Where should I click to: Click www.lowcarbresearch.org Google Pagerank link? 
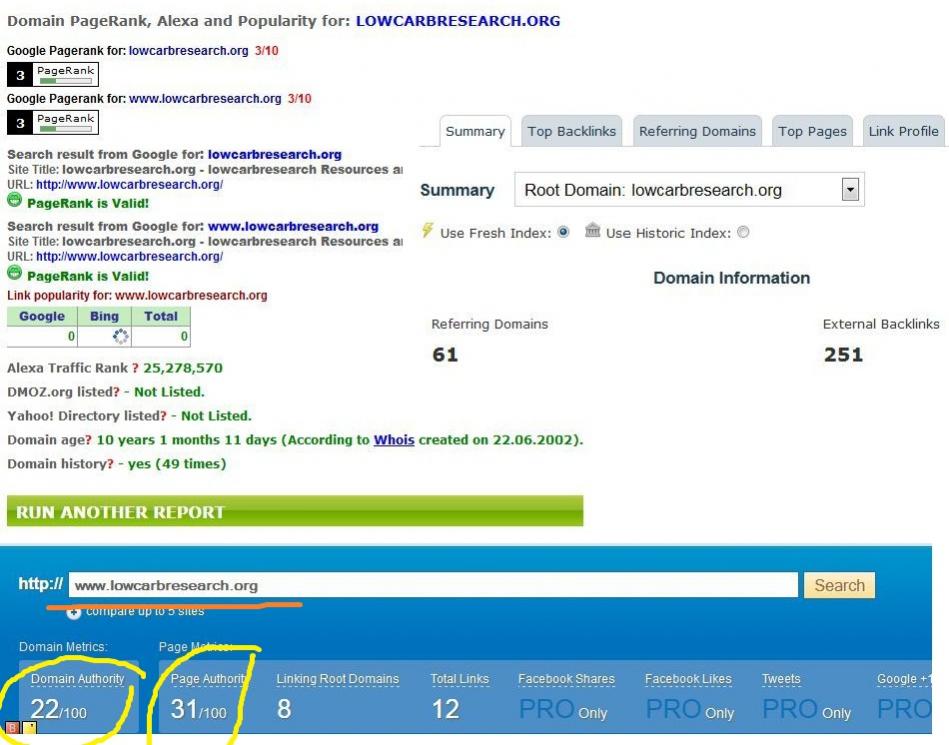point(205,99)
